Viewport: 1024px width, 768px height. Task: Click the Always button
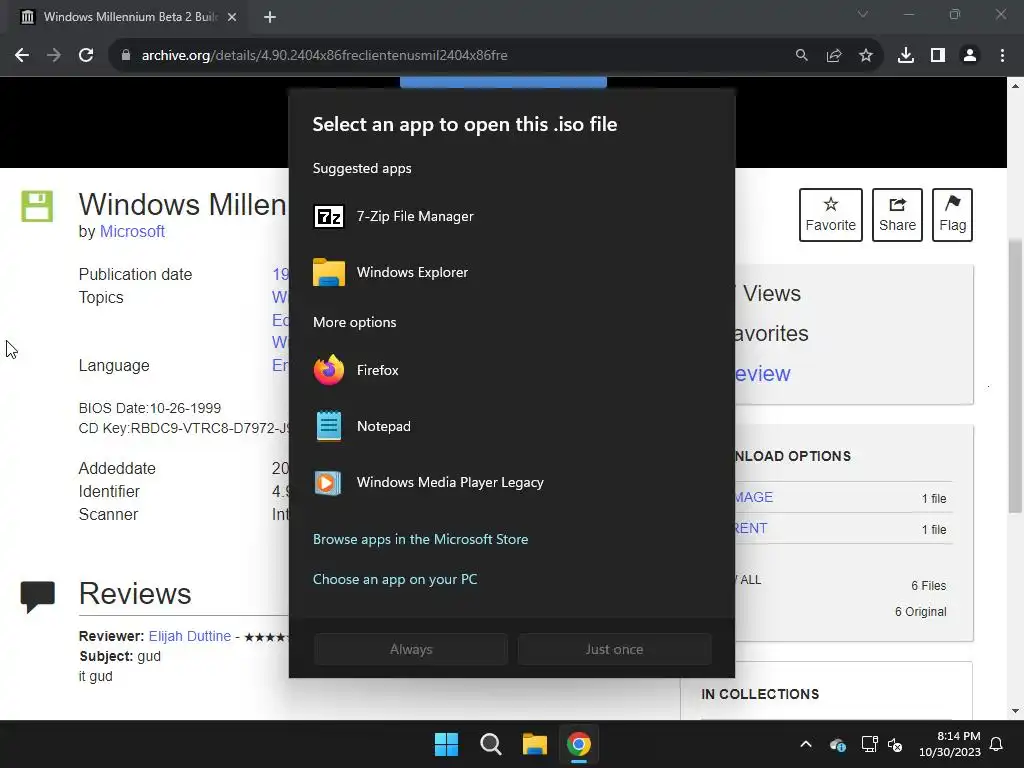[411, 649]
